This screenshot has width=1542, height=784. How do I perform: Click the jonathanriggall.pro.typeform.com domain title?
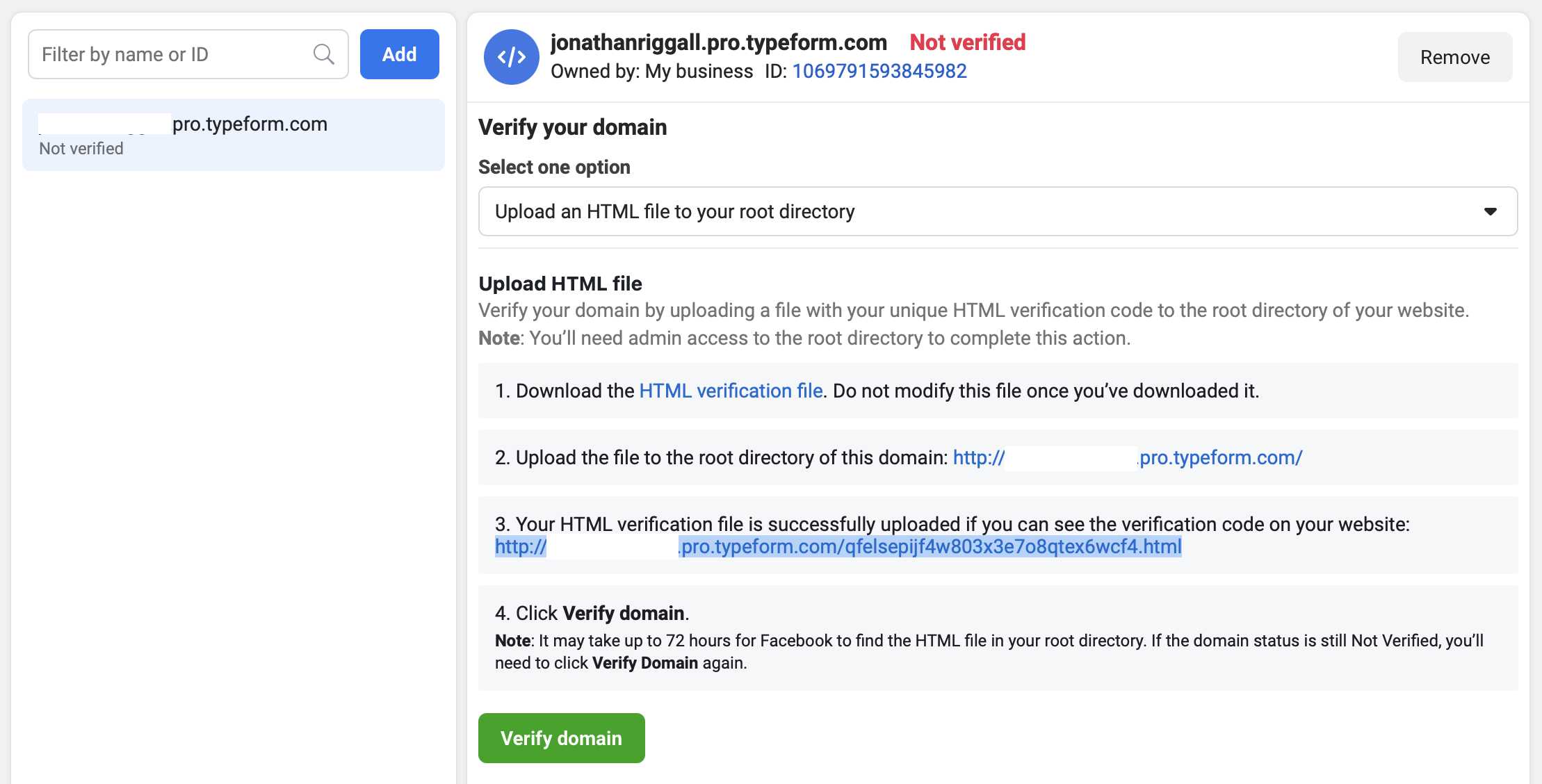(718, 42)
